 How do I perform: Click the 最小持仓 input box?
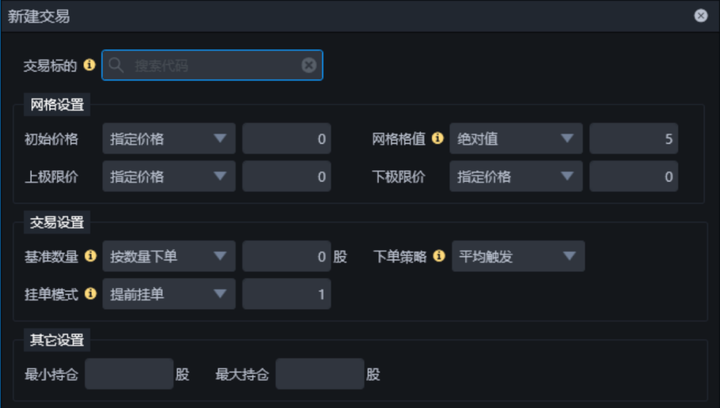point(129,375)
